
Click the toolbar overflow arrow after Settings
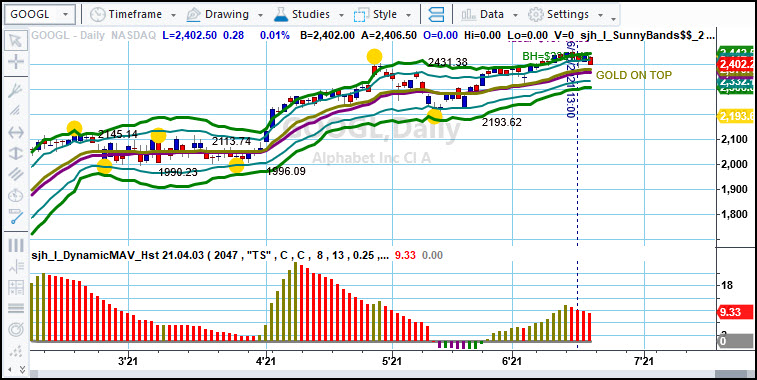613,18
